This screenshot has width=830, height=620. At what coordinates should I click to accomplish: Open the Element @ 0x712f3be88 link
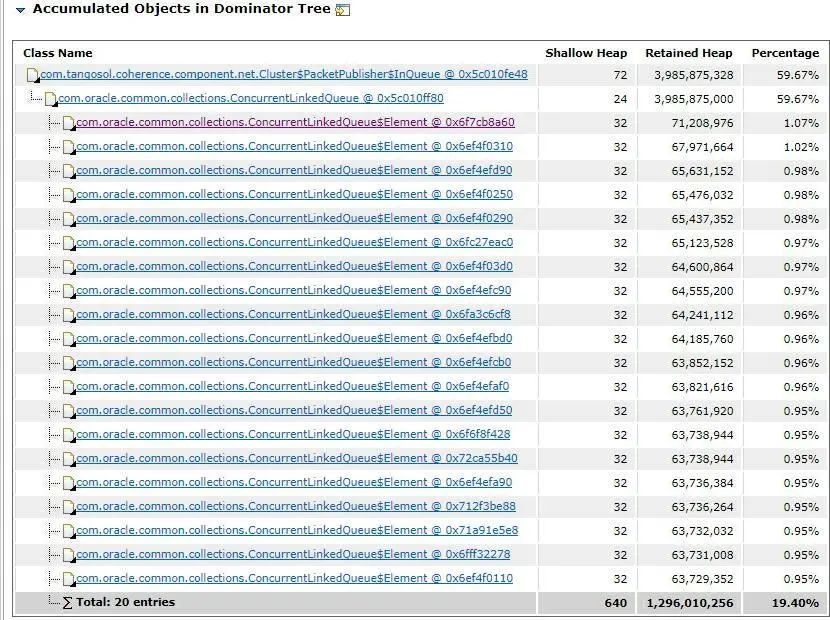[x=295, y=507]
